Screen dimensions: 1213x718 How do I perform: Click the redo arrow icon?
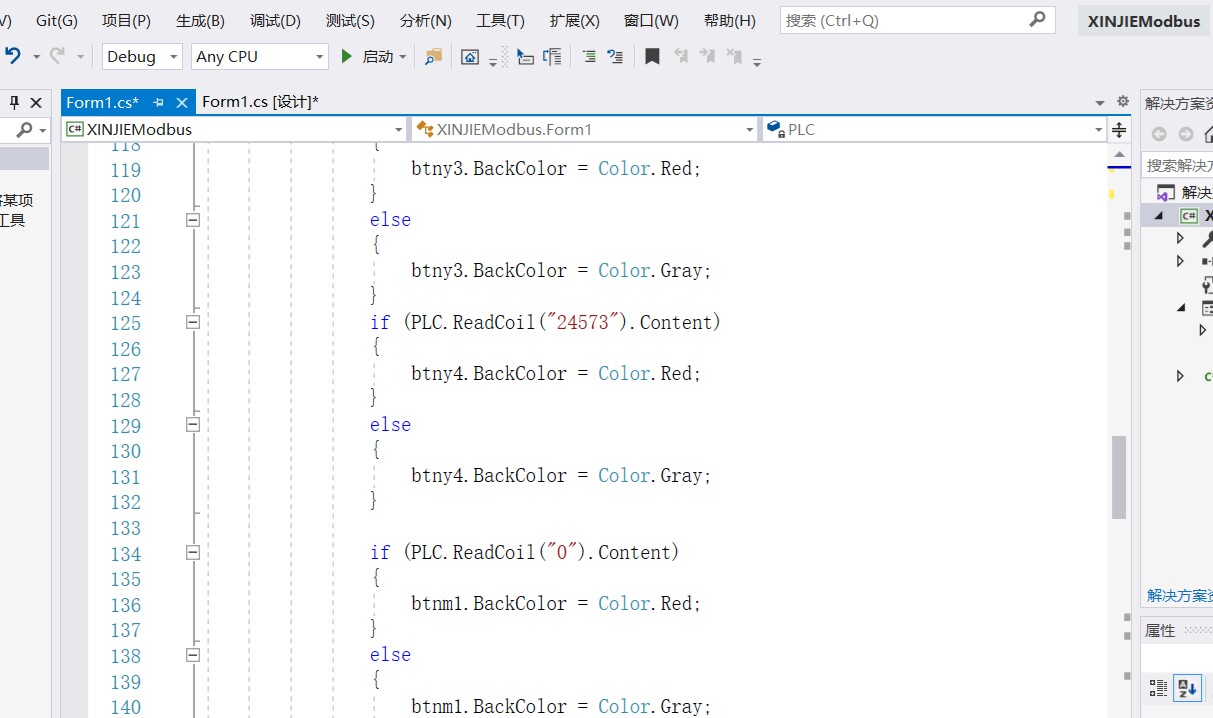[x=57, y=56]
